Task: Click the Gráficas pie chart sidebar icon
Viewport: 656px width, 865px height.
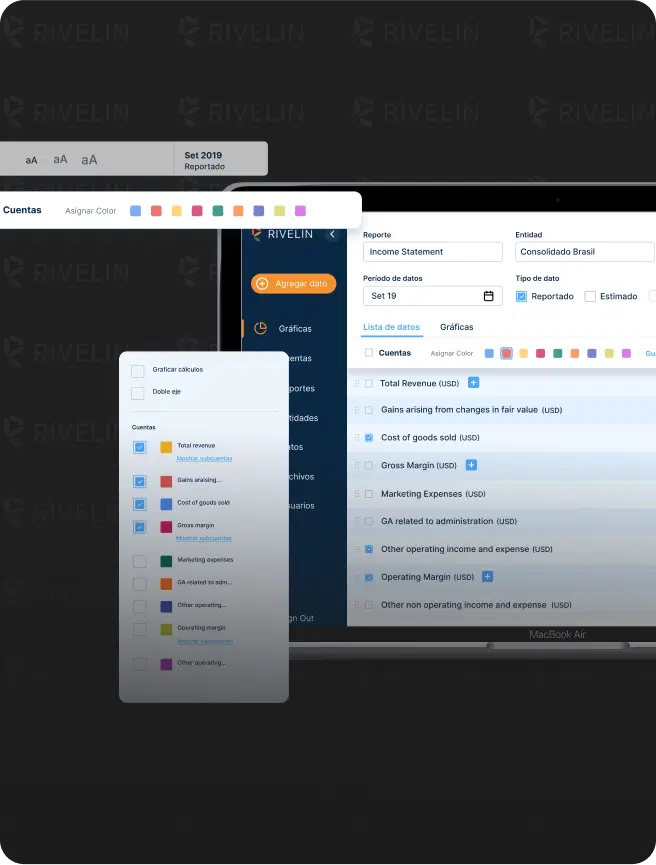Action: [260, 328]
